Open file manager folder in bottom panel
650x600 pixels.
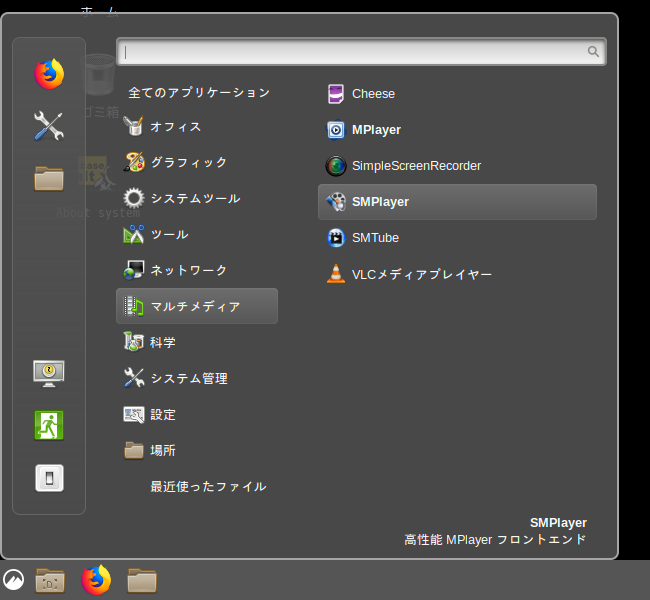coord(142,580)
